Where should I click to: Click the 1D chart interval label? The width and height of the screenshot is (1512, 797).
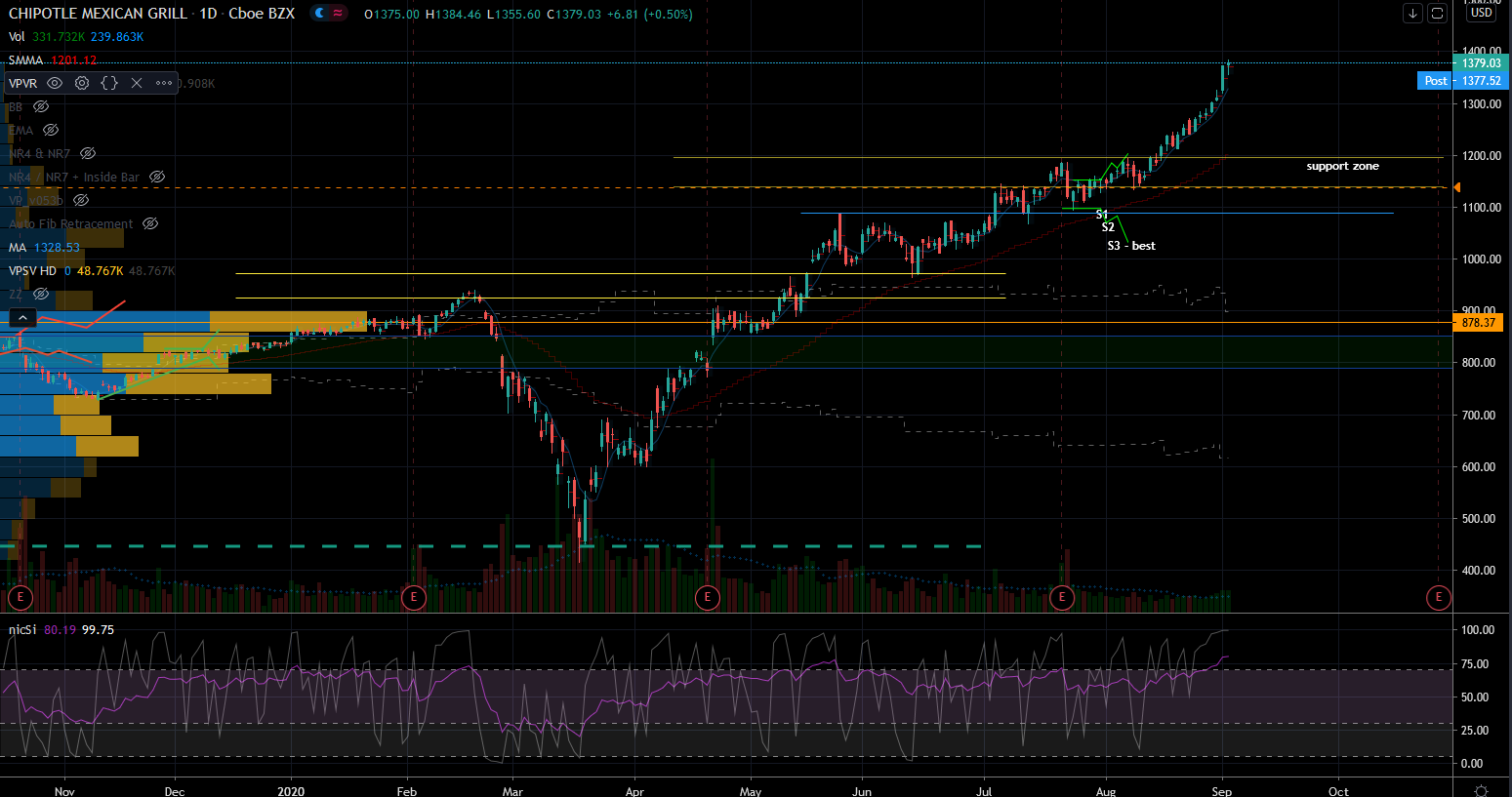pyautogui.click(x=208, y=14)
